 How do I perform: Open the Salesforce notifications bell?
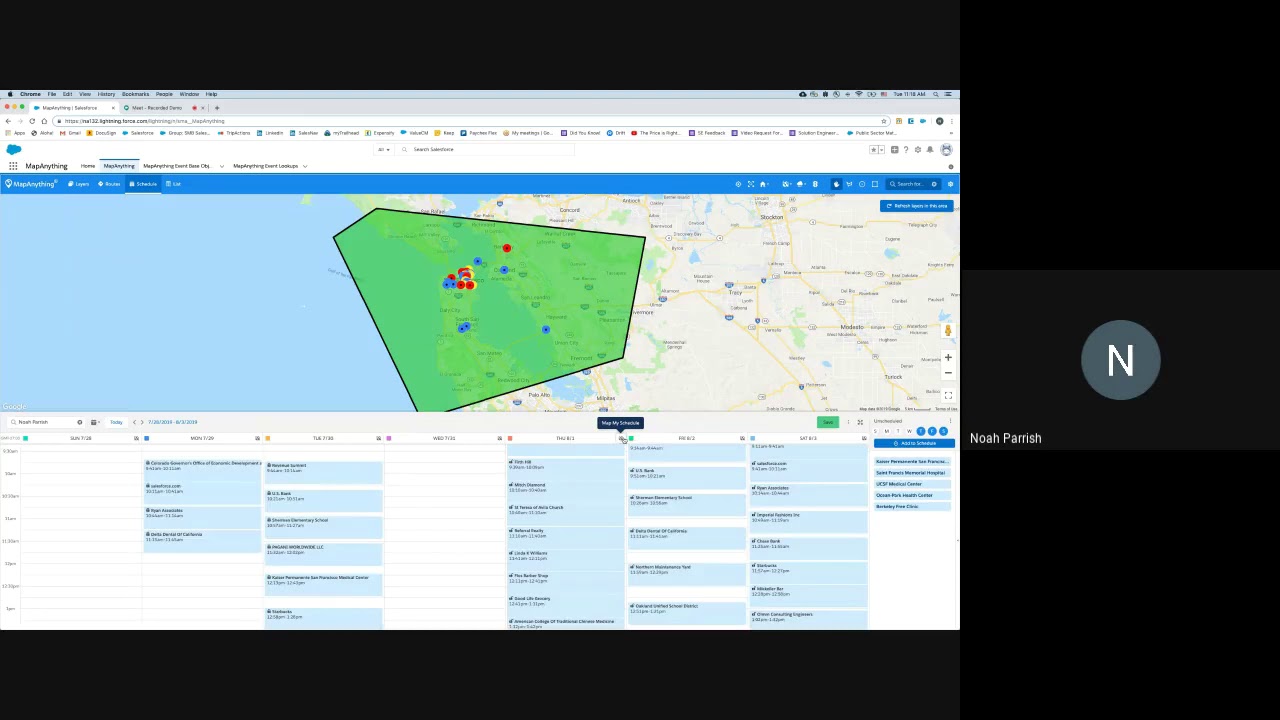pos(930,150)
